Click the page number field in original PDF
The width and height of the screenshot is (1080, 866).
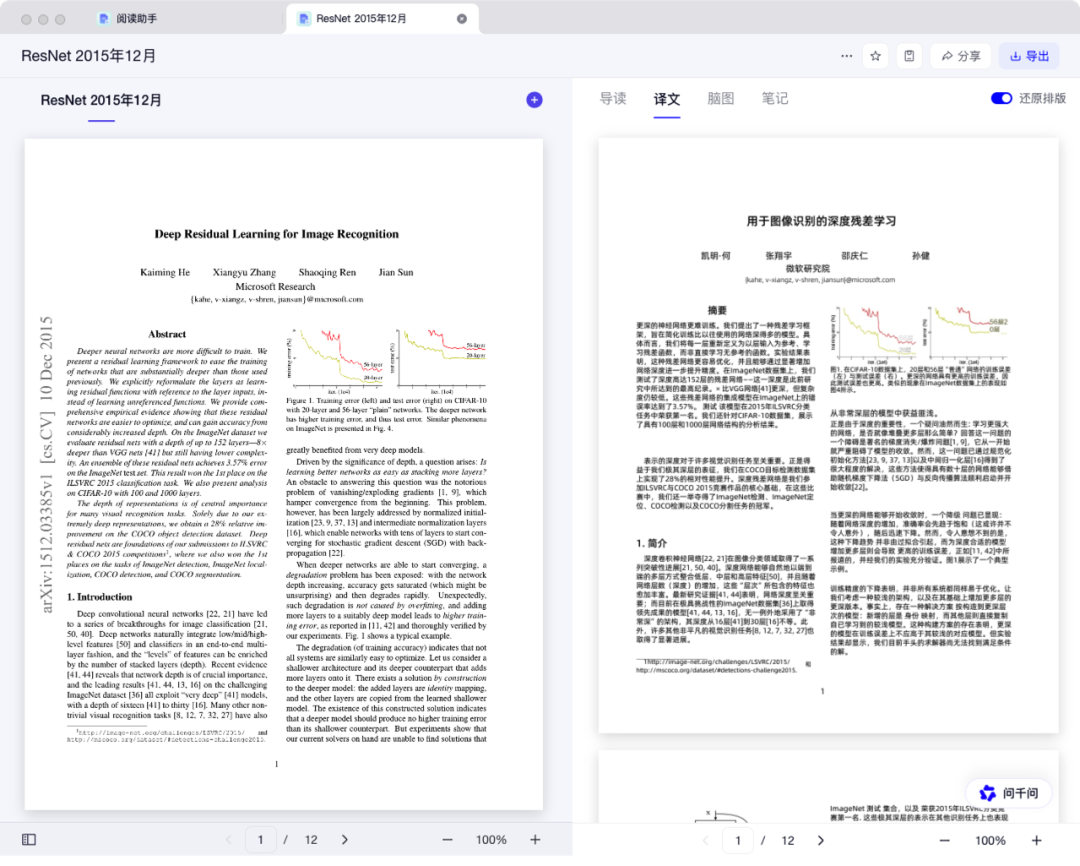tap(260, 839)
